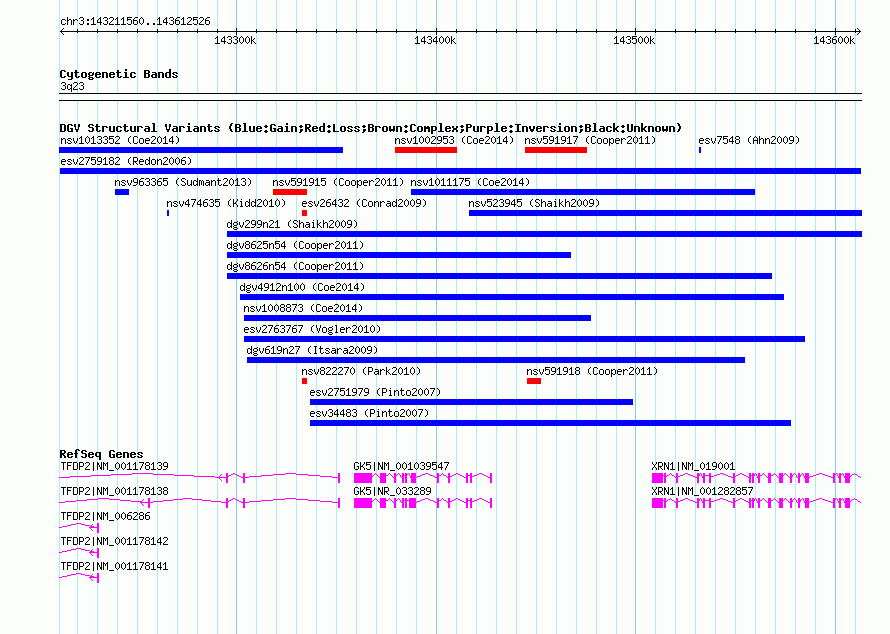Click the 143300k ruler label

235,41
